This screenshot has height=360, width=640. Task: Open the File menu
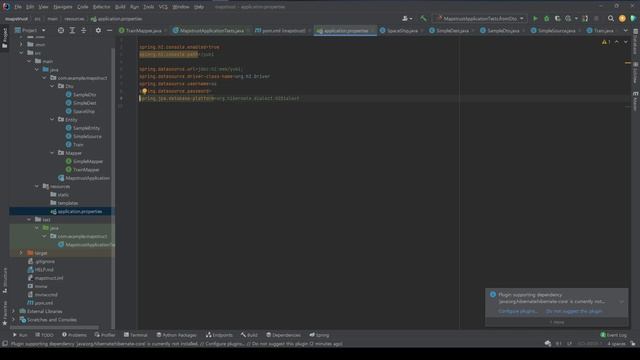(18, 7)
